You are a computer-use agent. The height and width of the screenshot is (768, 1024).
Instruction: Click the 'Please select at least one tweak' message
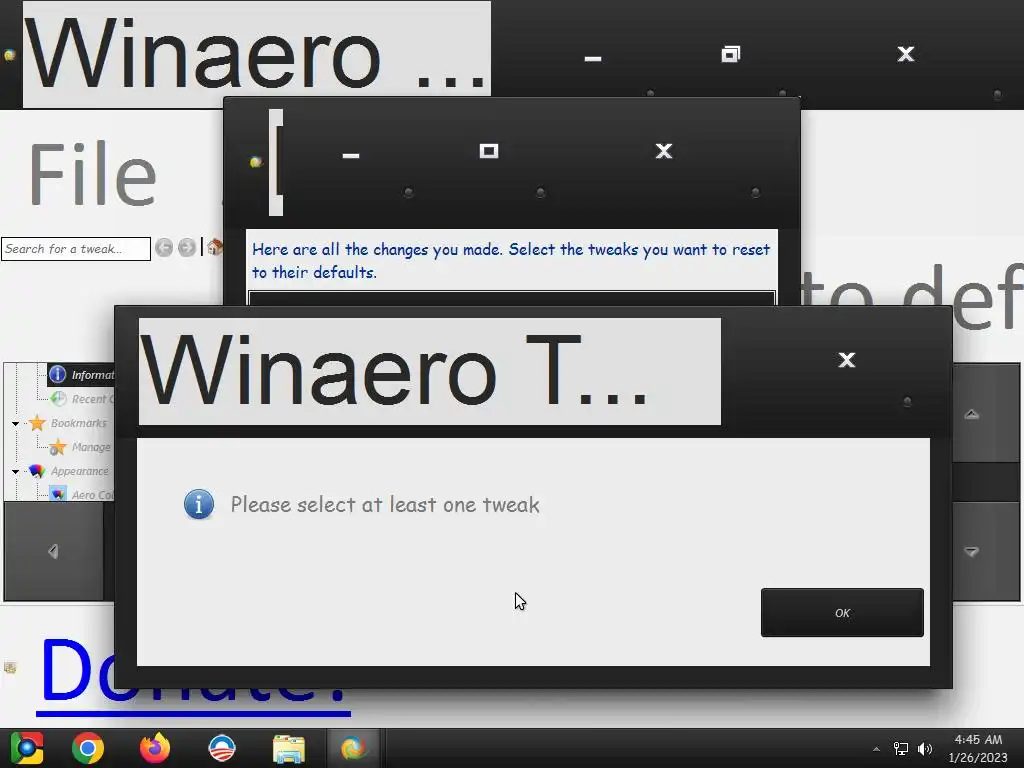click(385, 505)
